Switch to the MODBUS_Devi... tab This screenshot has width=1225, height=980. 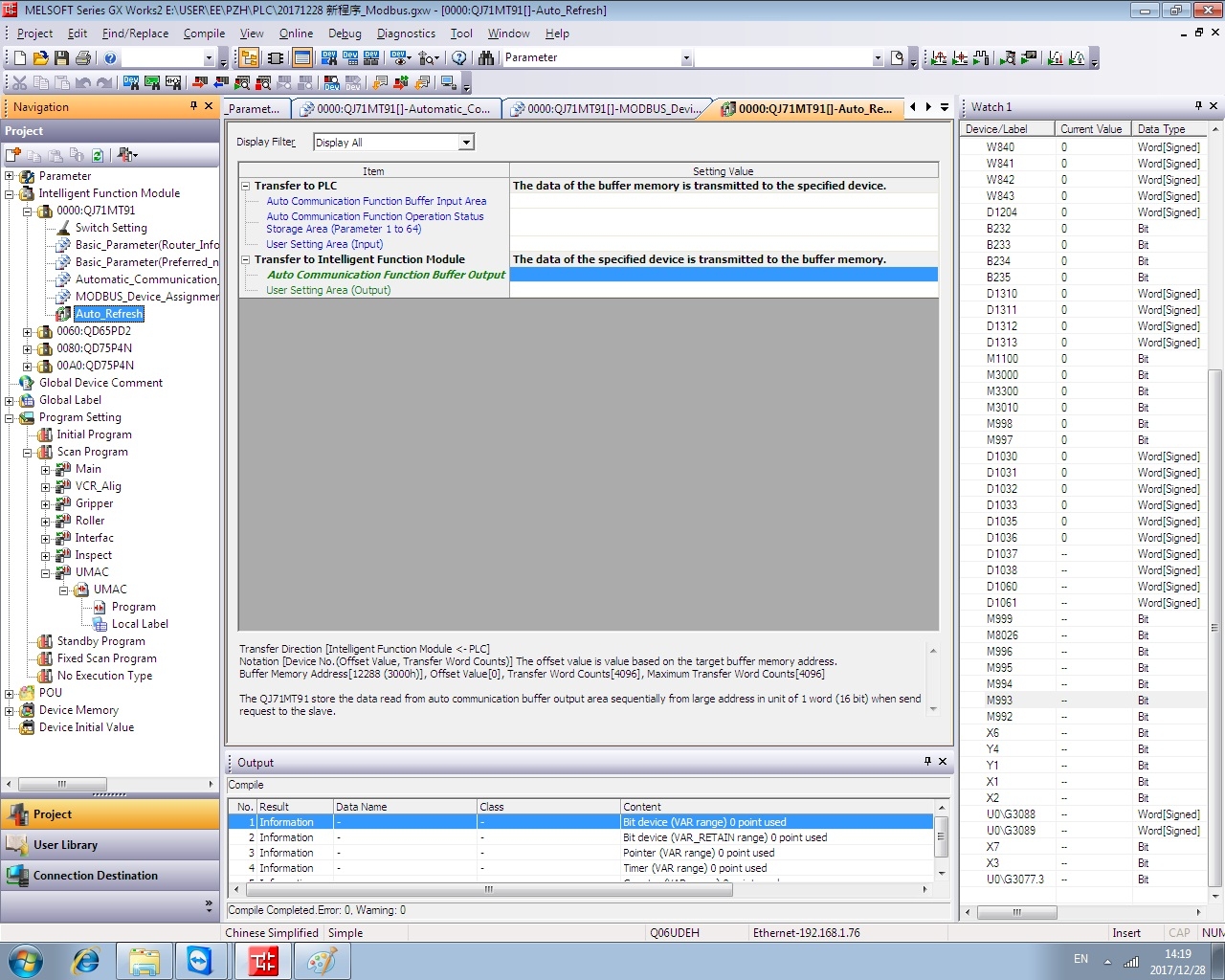click(609, 109)
